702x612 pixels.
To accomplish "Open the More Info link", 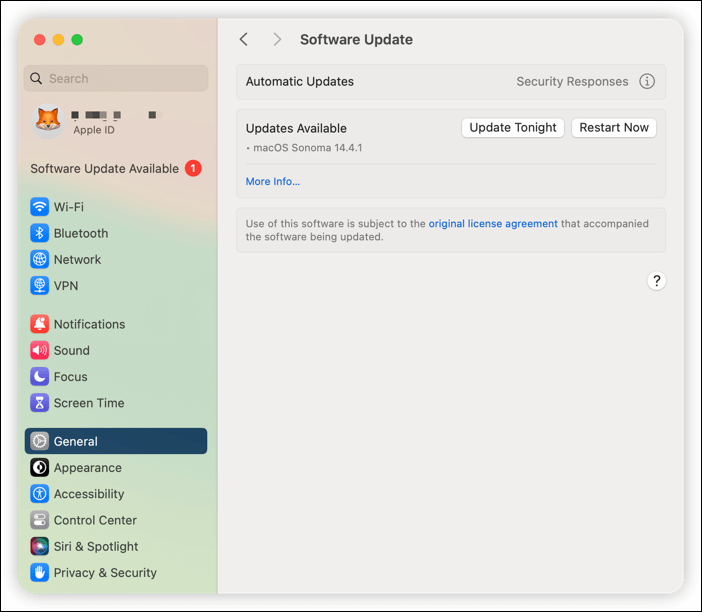I will pos(273,181).
